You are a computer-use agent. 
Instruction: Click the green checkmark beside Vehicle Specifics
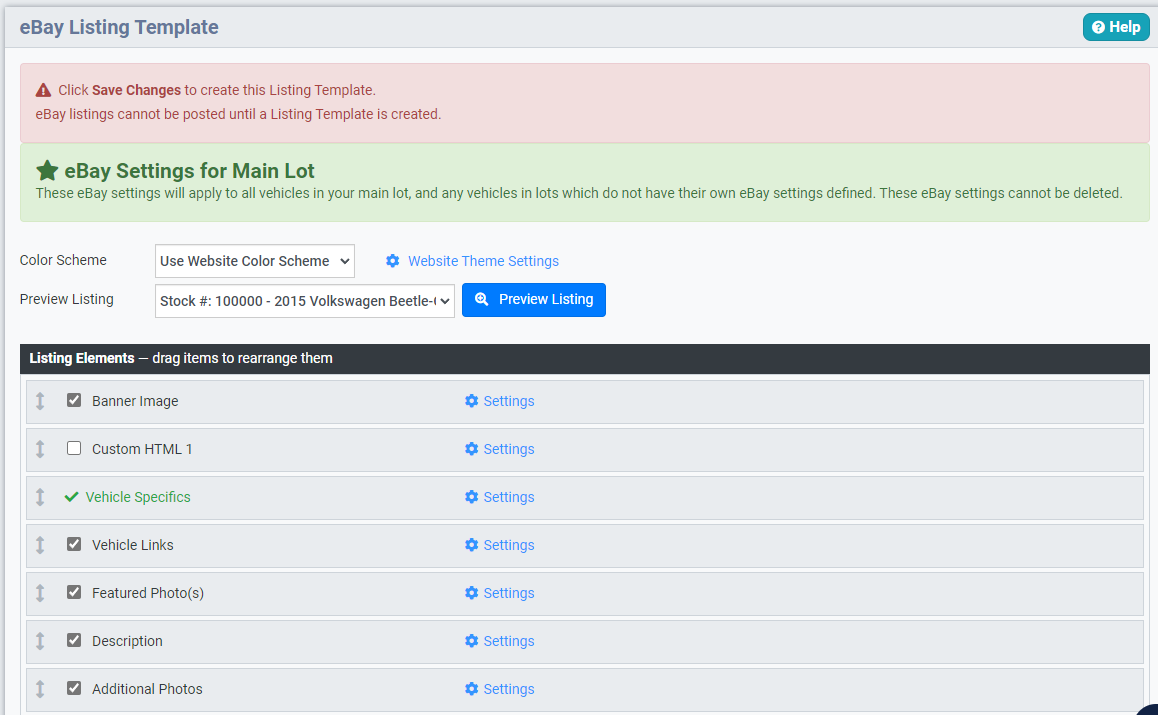pyautogui.click(x=72, y=497)
